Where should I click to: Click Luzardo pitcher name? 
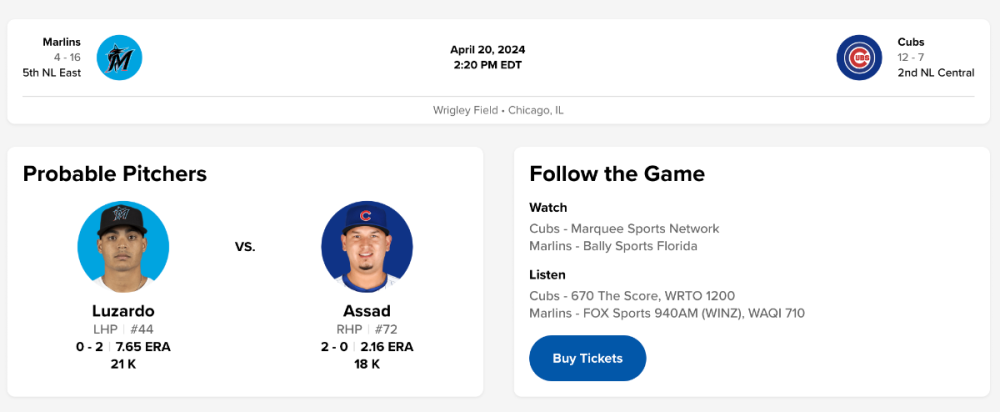point(123,311)
